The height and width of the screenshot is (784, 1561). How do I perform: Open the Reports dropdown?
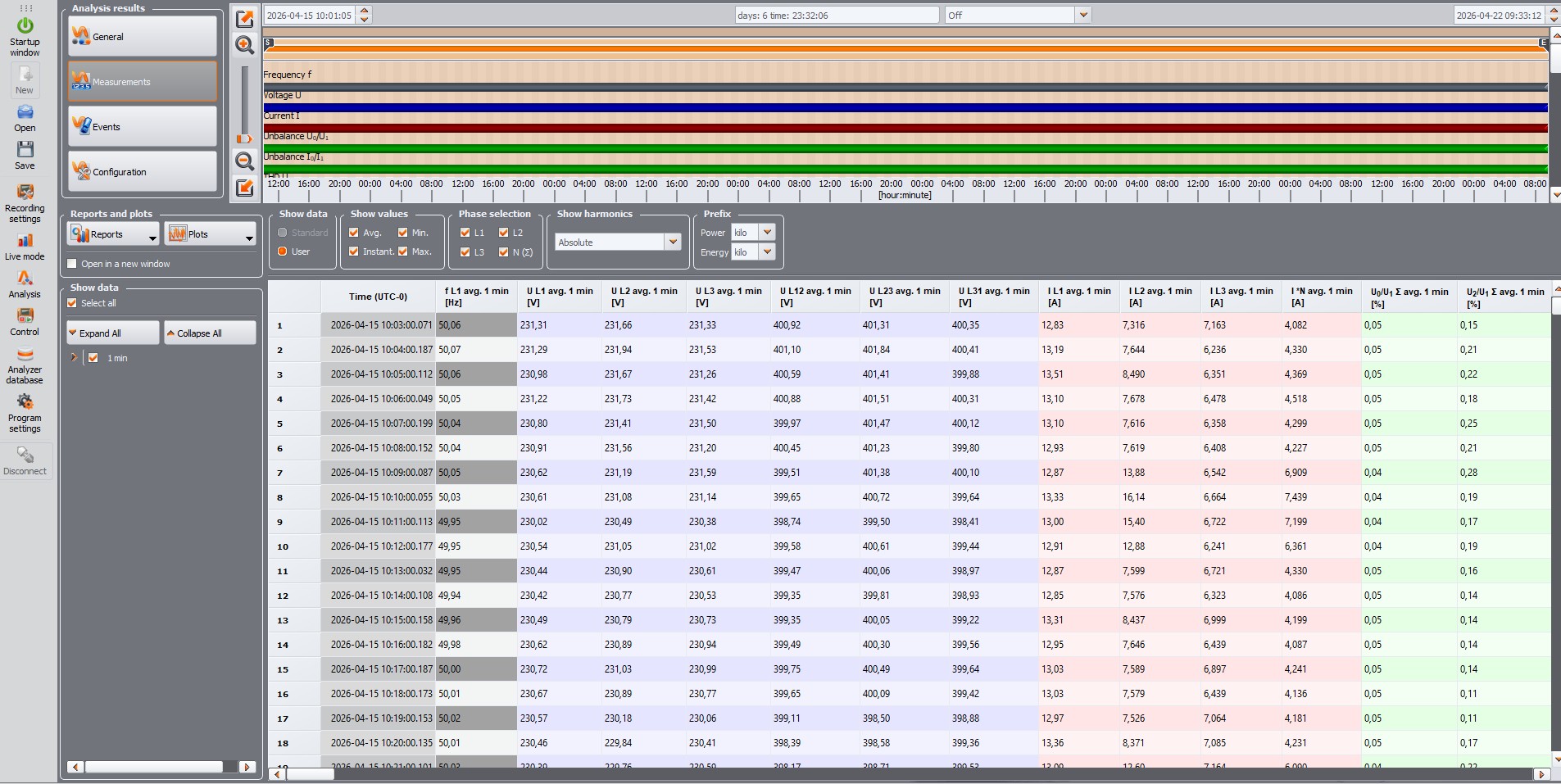[x=114, y=234]
